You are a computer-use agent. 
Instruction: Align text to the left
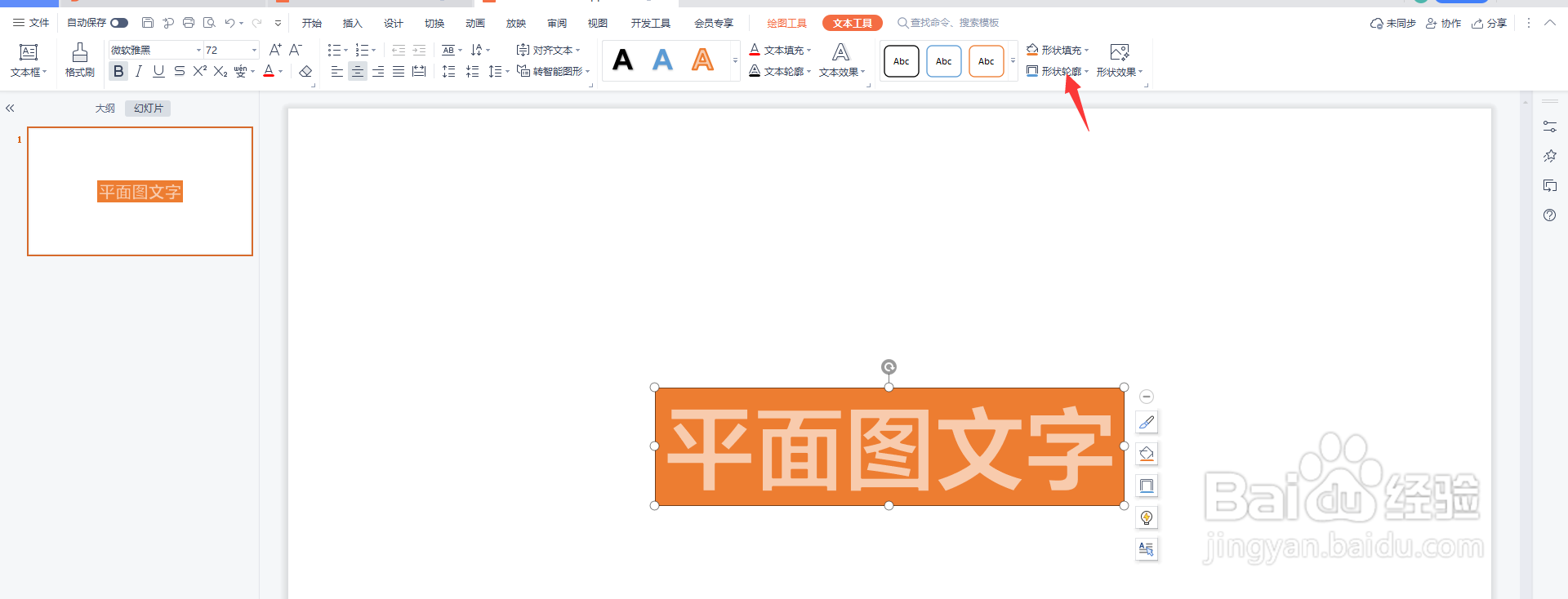(336, 72)
